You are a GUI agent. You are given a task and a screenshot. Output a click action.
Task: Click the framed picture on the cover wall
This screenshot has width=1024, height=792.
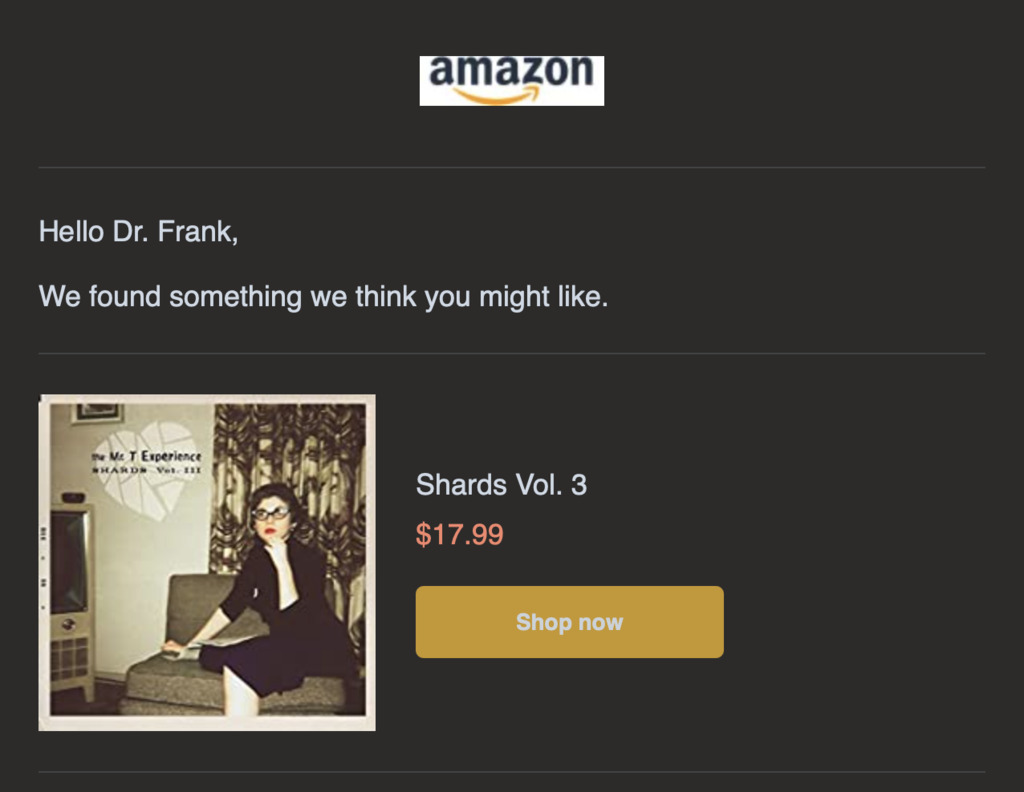click(x=97, y=412)
